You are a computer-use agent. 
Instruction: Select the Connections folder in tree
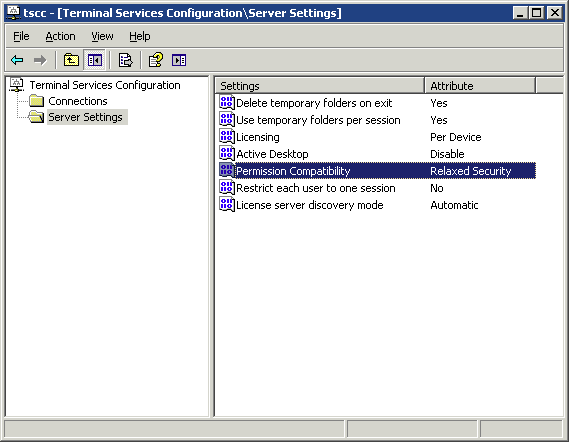[x=78, y=101]
